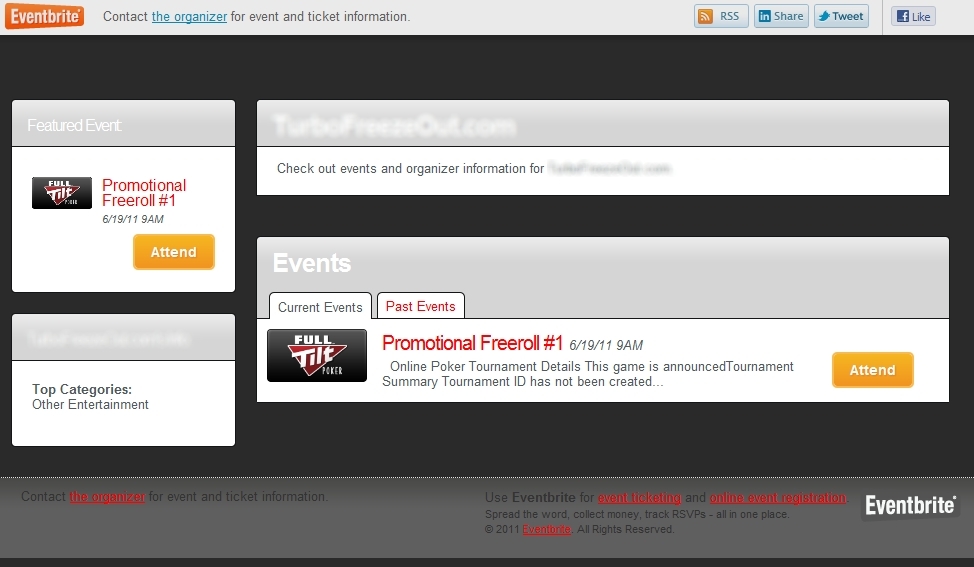
Task: Tweet this organizer page
Action: (841, 16)
